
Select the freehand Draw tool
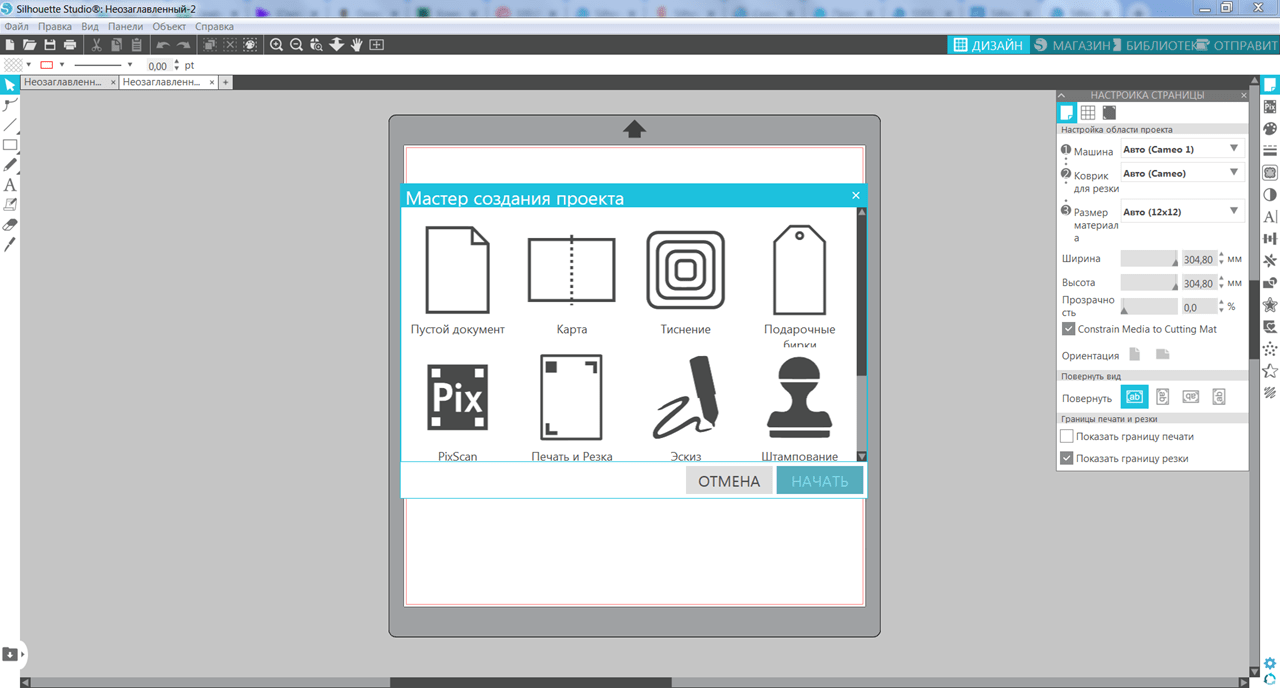(11, 165)
